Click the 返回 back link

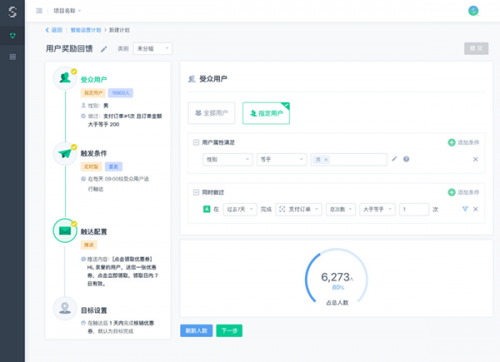point(54,30)
